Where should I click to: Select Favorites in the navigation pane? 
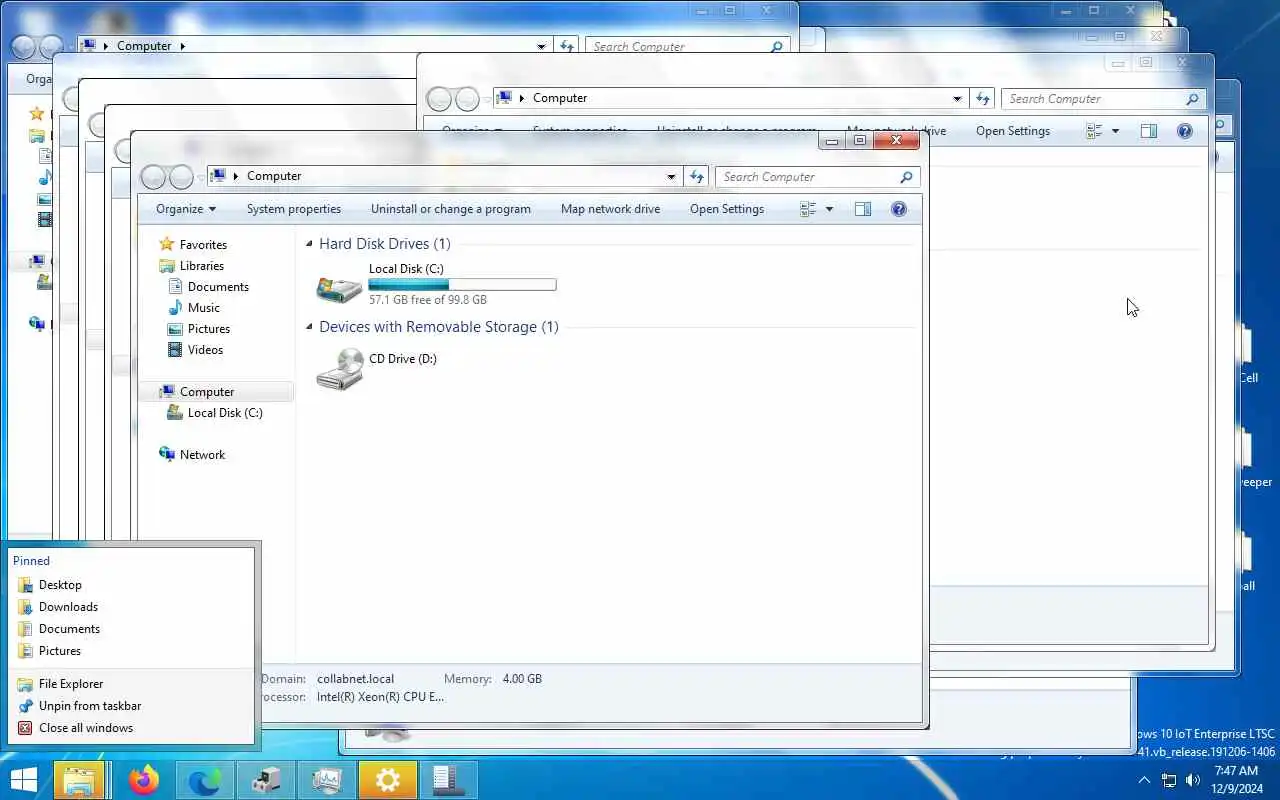click(x=203, y=245)
